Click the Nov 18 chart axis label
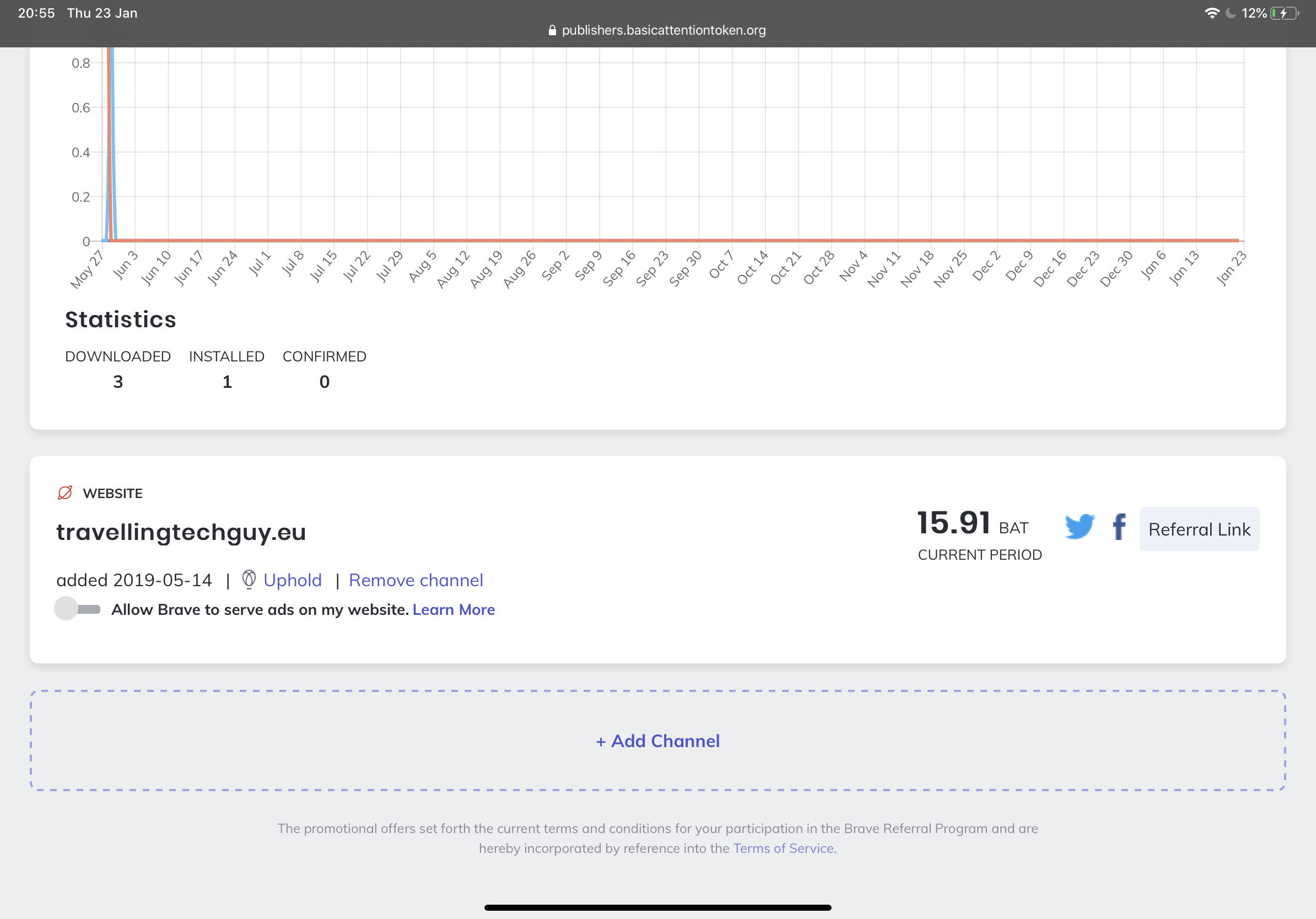Screen dimensions: 1316x919 (x=917, y=269)
